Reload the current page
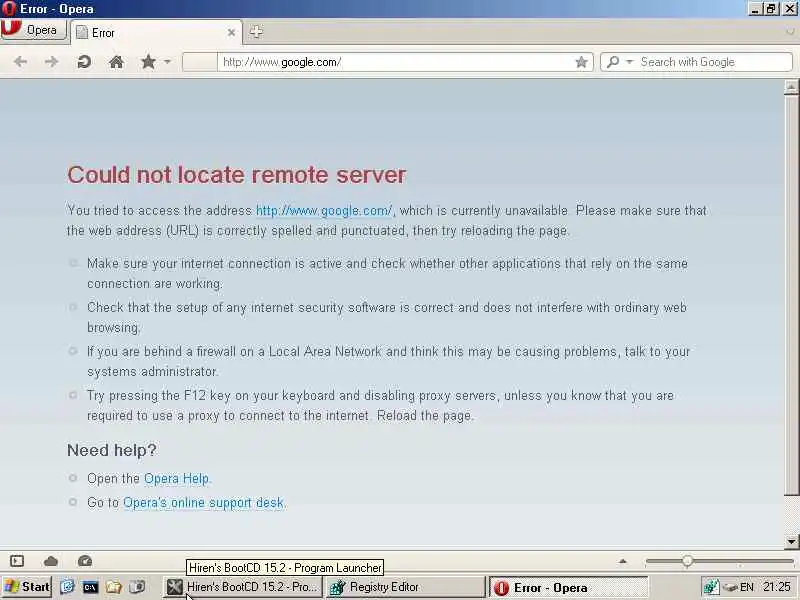This screenshot has height=600, width=800. [x=84, y=62]
